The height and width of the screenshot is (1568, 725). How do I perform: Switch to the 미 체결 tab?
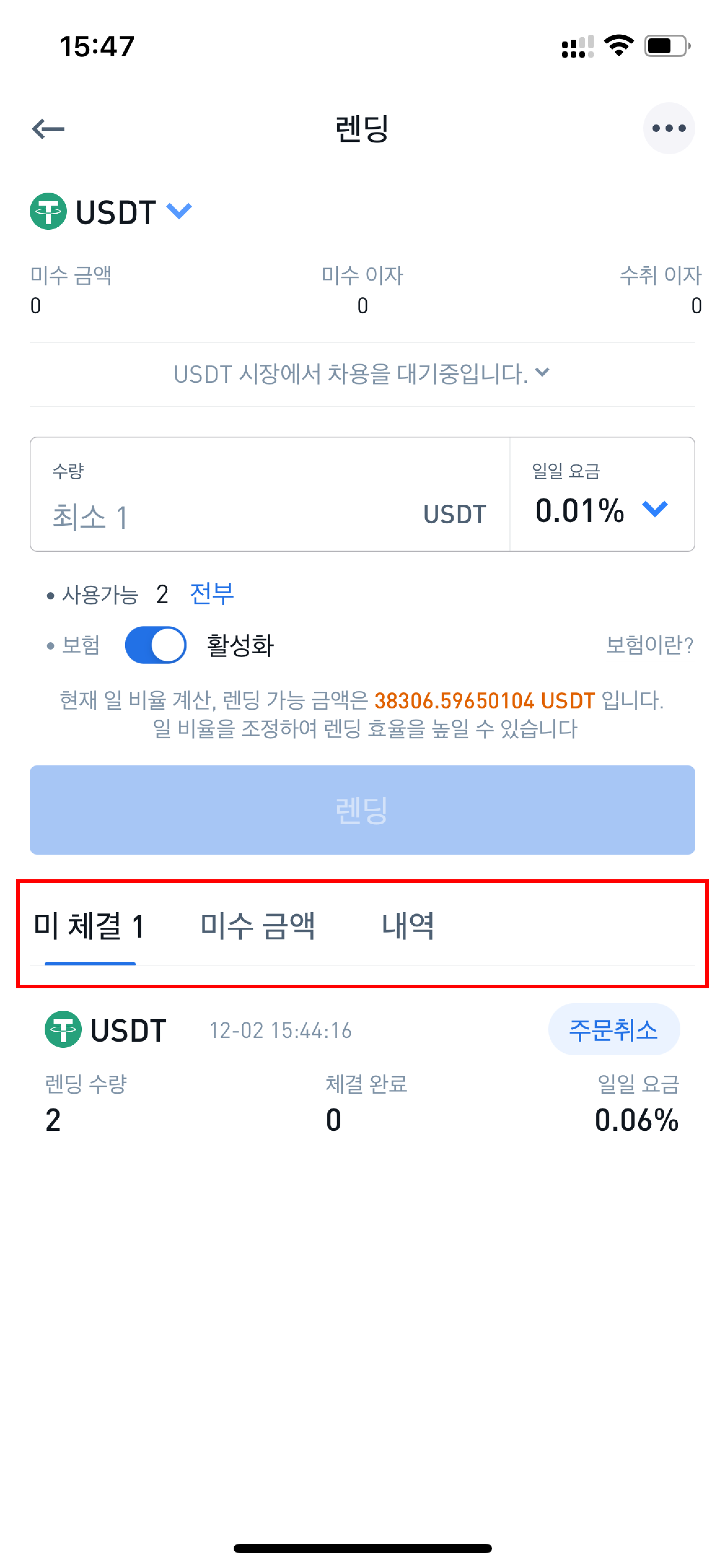pyautogui.click(x=90, y=926)
